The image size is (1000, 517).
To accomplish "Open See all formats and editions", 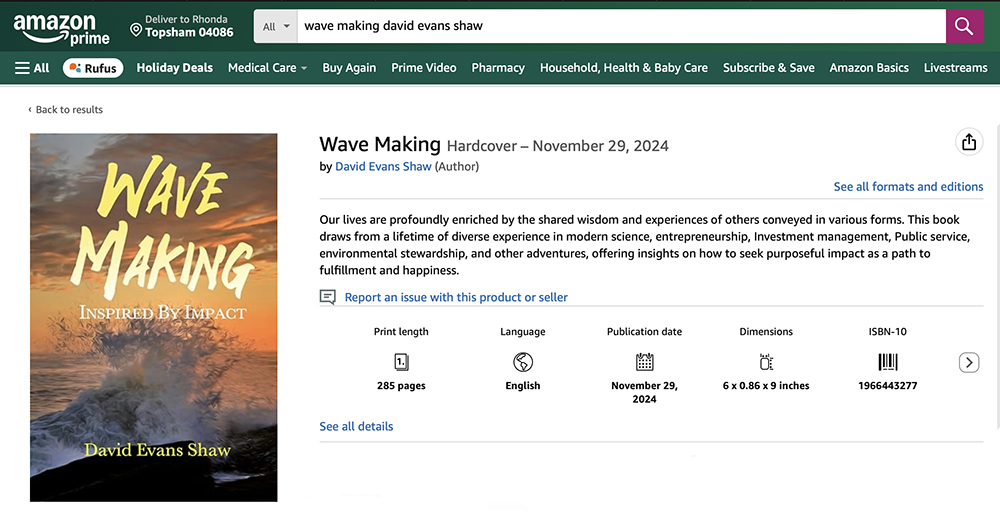I will pos(908,187).
